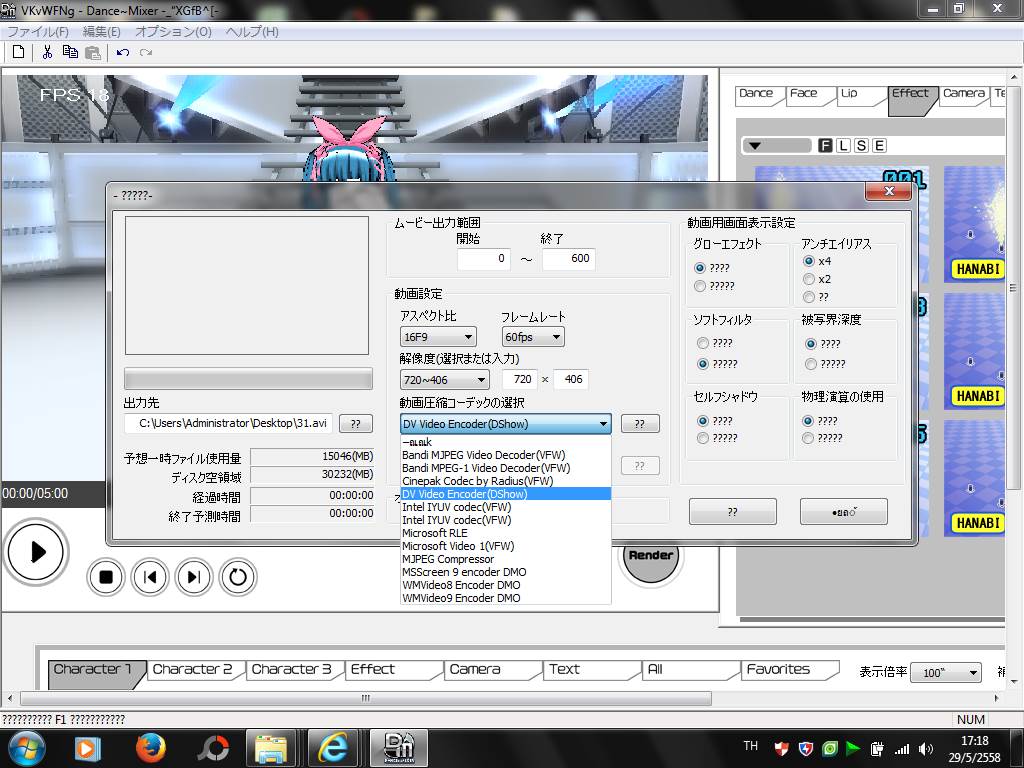Collapse the DV Video Encoder codec combobox
Viewport: 1024px width, 768px height.
coord(505,424)
